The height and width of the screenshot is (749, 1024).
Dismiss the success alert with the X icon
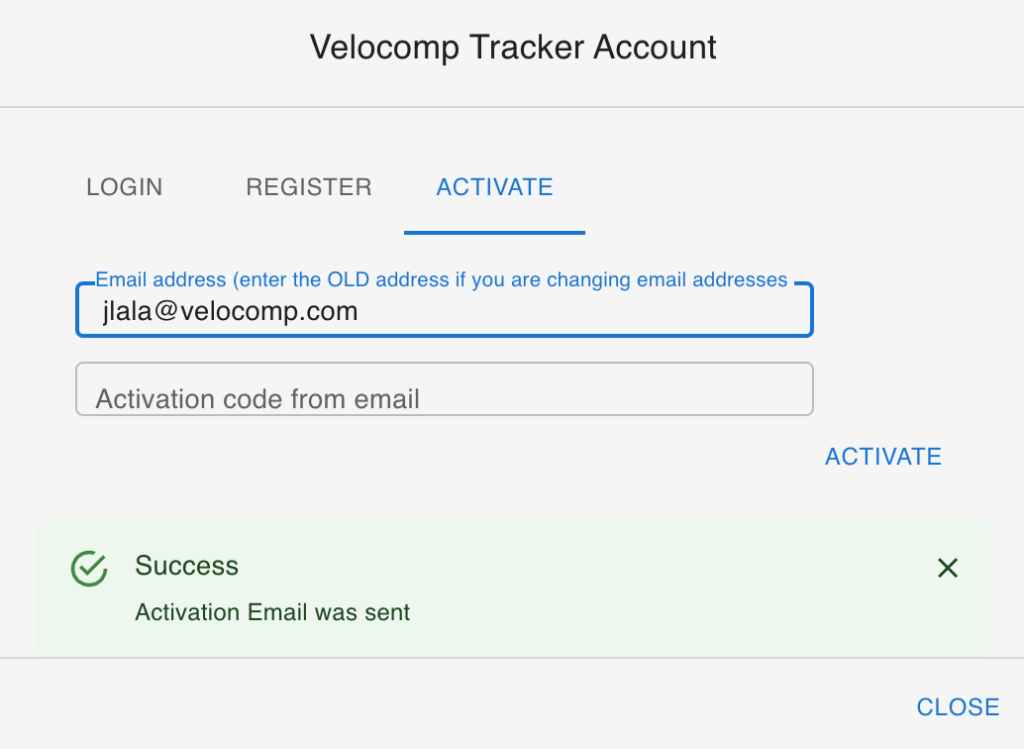click(x=947, y=568)
